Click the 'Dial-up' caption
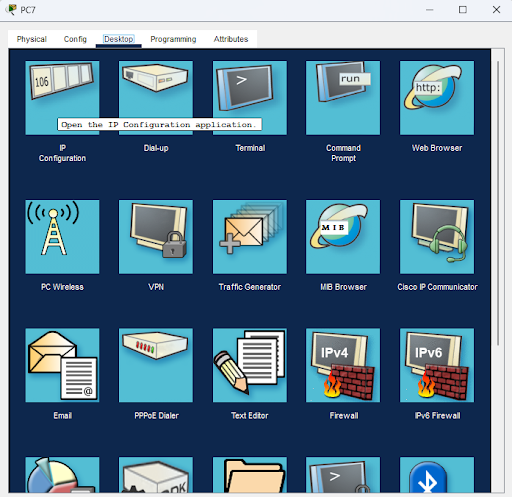This screenshot has height=497, width=512. pyautogui.click(x=156, y=148)
